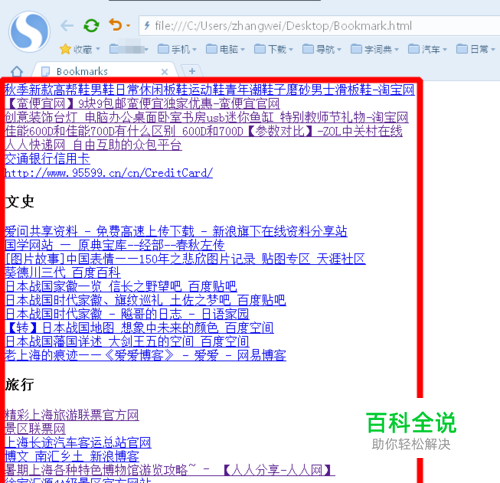Open the 导航 bookmark folder
500x483 pixels.
tap(322, 49)
